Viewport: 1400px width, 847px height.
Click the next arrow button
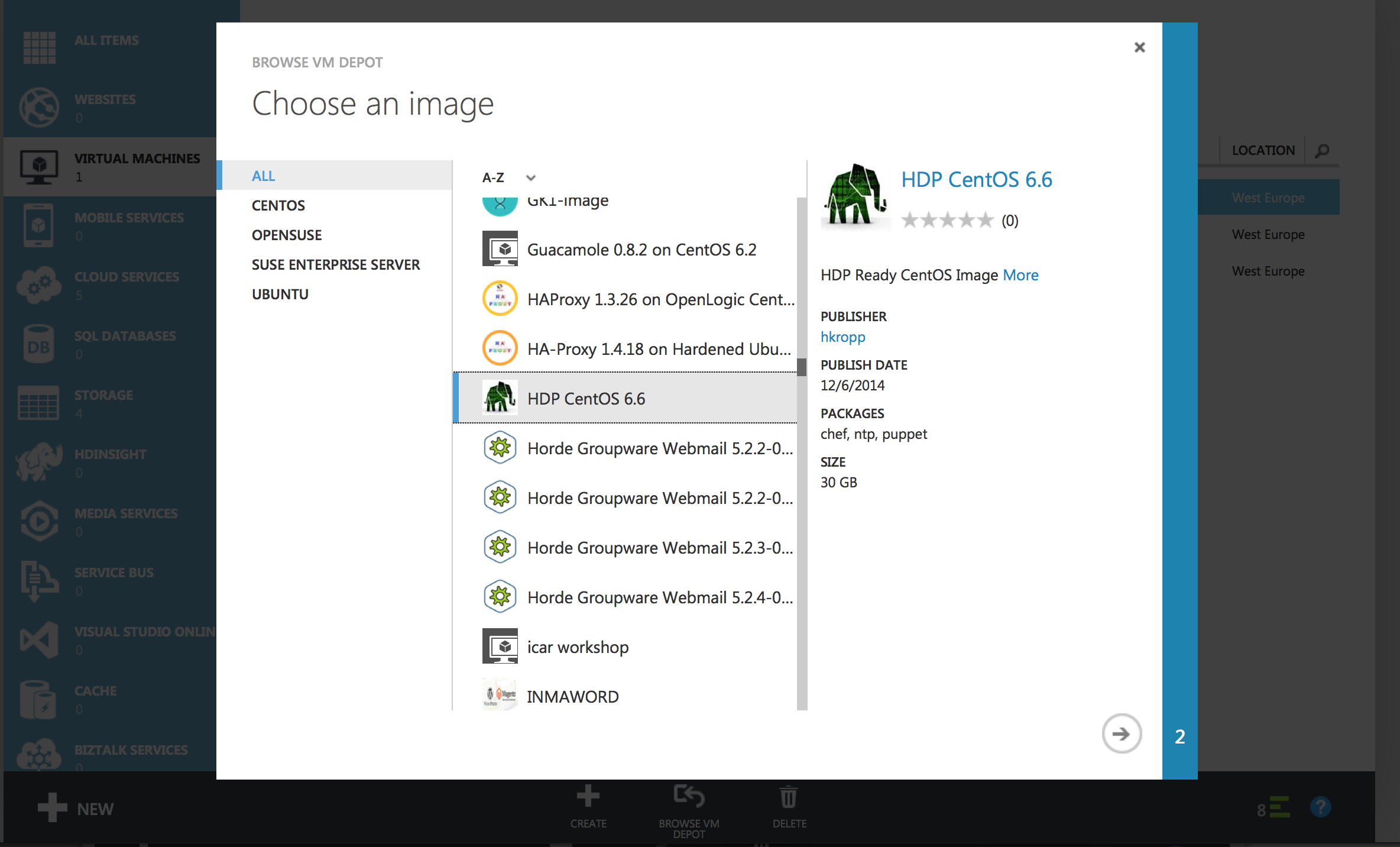1121,734
